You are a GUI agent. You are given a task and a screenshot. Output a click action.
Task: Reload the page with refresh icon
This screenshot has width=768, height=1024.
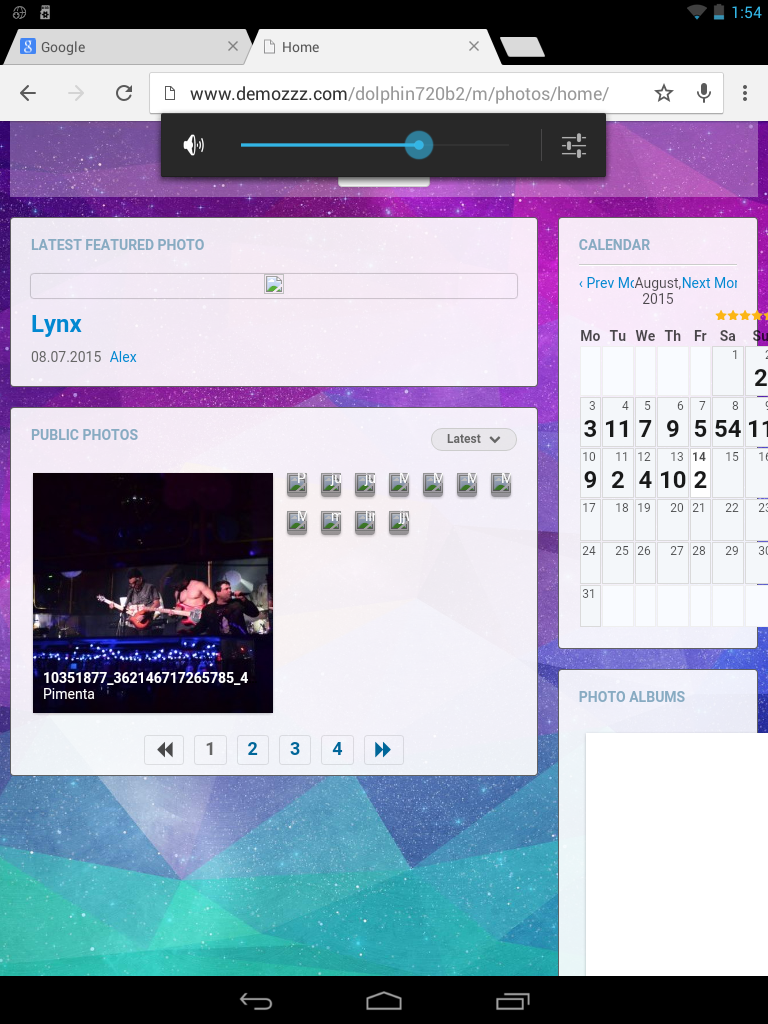124,93
